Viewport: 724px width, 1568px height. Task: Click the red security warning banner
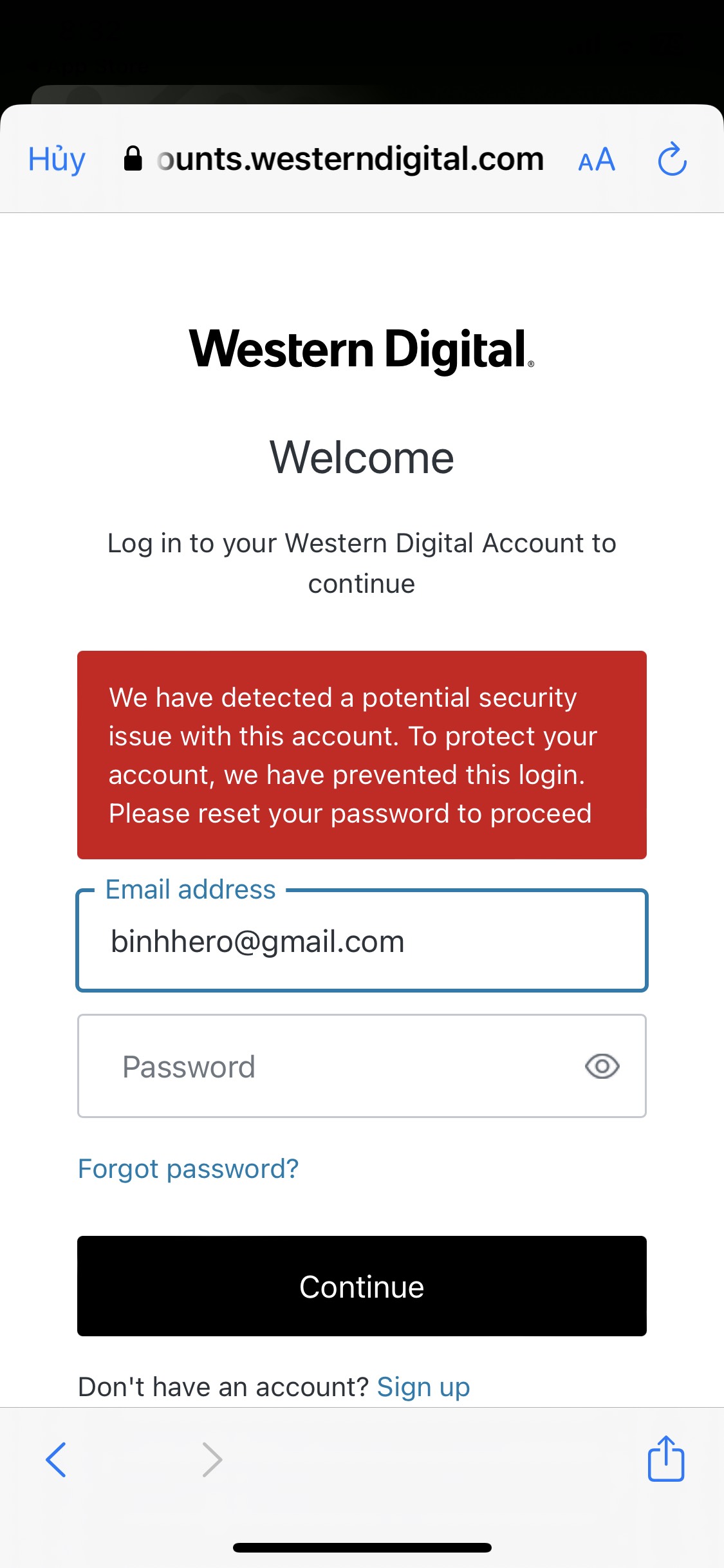[362, 754]
